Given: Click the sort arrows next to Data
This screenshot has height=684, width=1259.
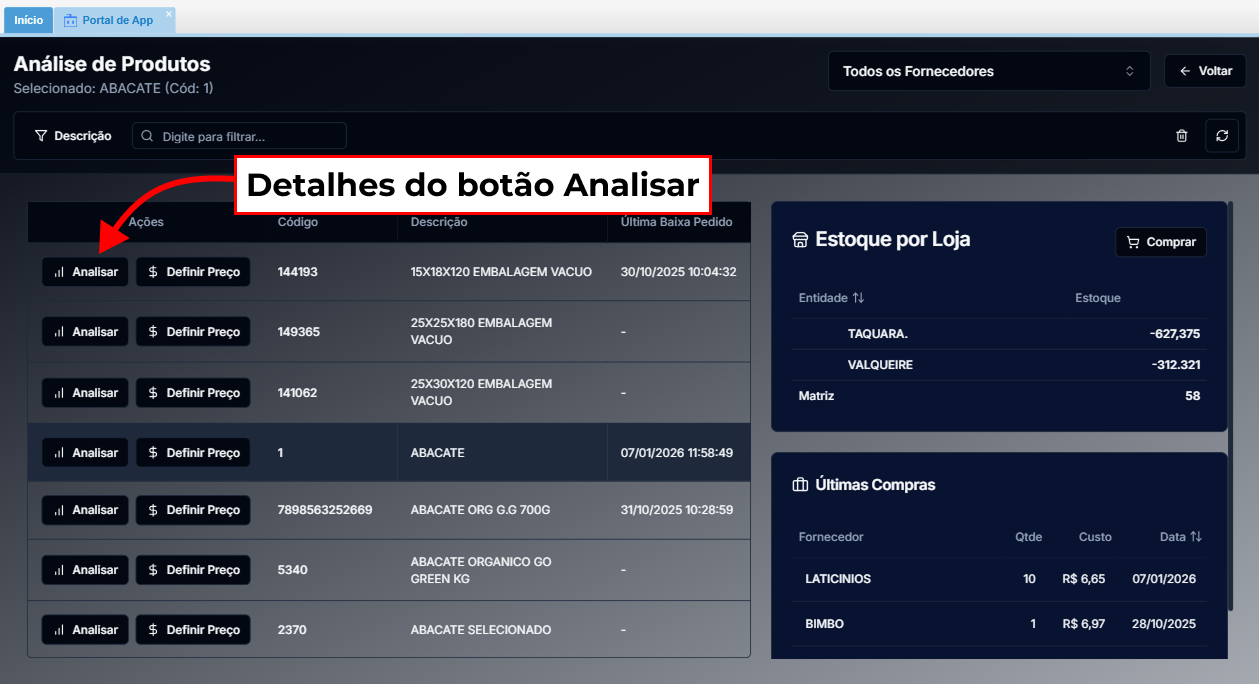Looking at the screenshot, I should [x=1195, y=537].
